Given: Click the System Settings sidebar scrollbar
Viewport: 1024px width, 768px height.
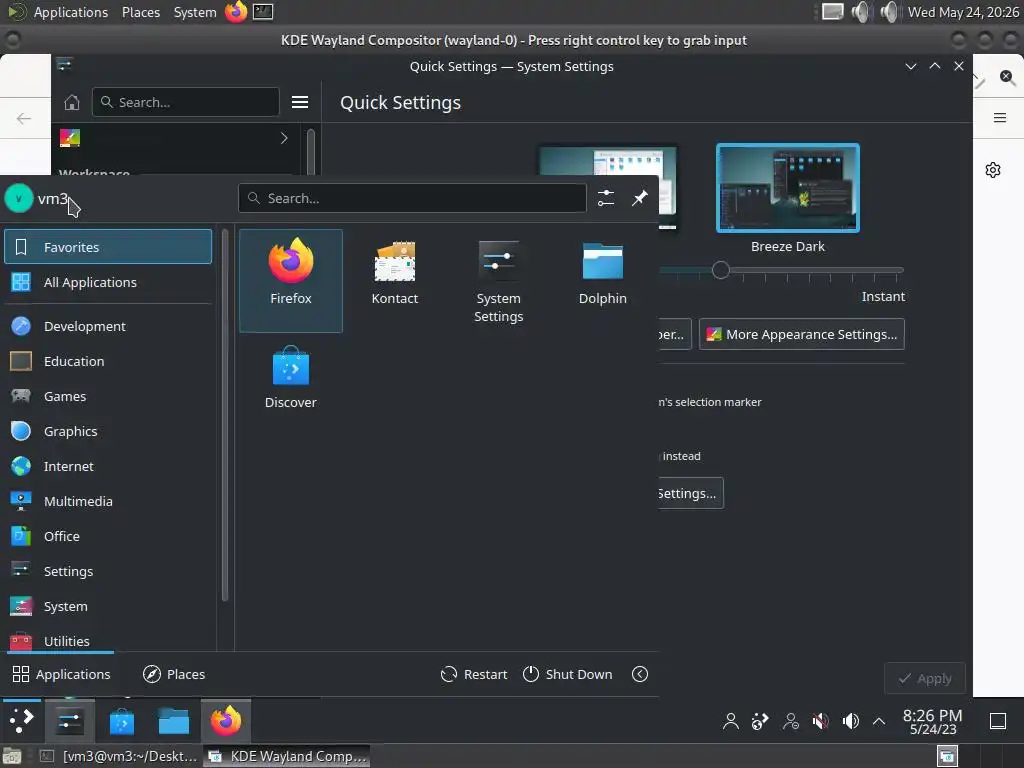Looking at the screenshot, I should (311, 152).
